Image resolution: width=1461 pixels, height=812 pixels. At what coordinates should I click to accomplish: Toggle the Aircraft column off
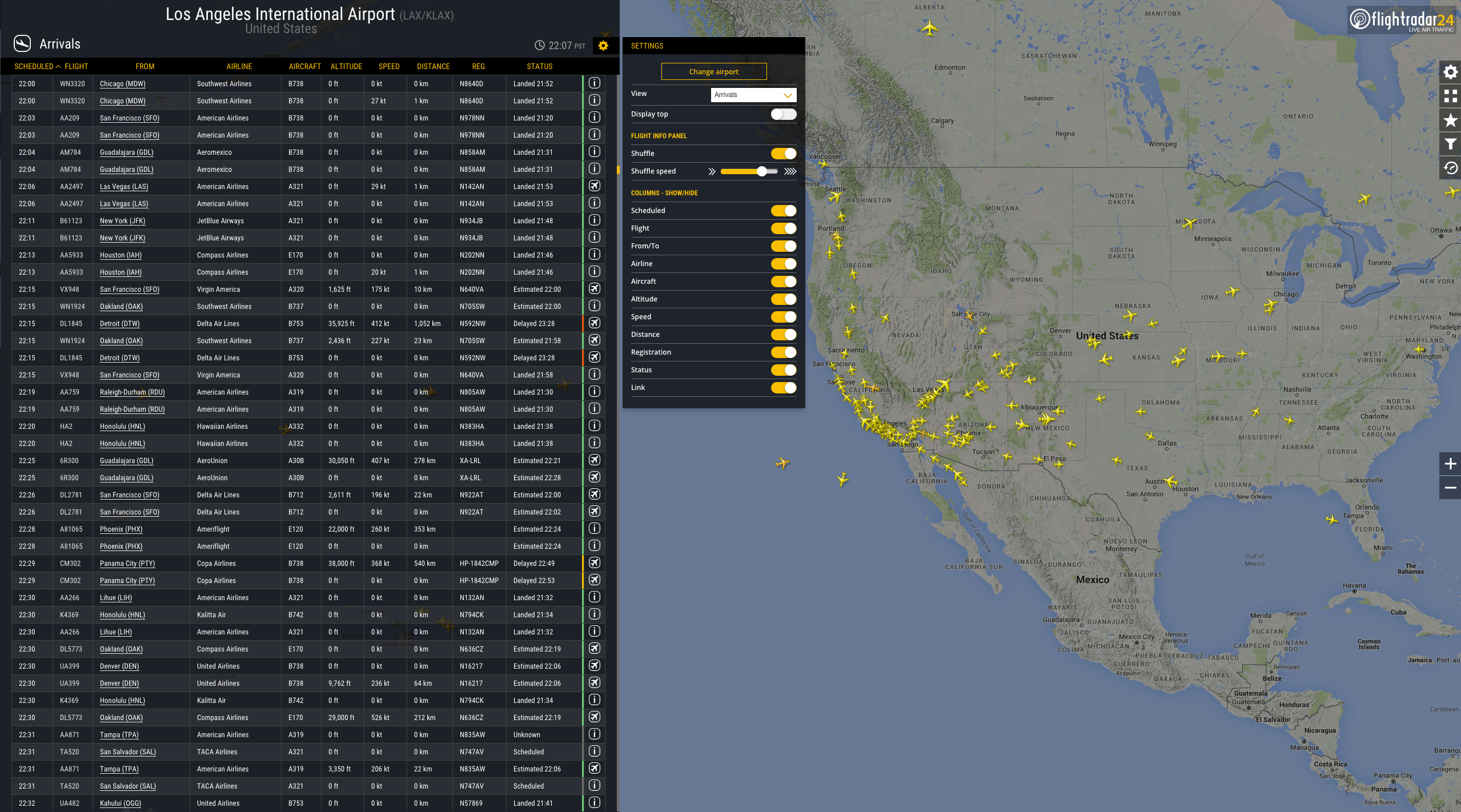783,282
